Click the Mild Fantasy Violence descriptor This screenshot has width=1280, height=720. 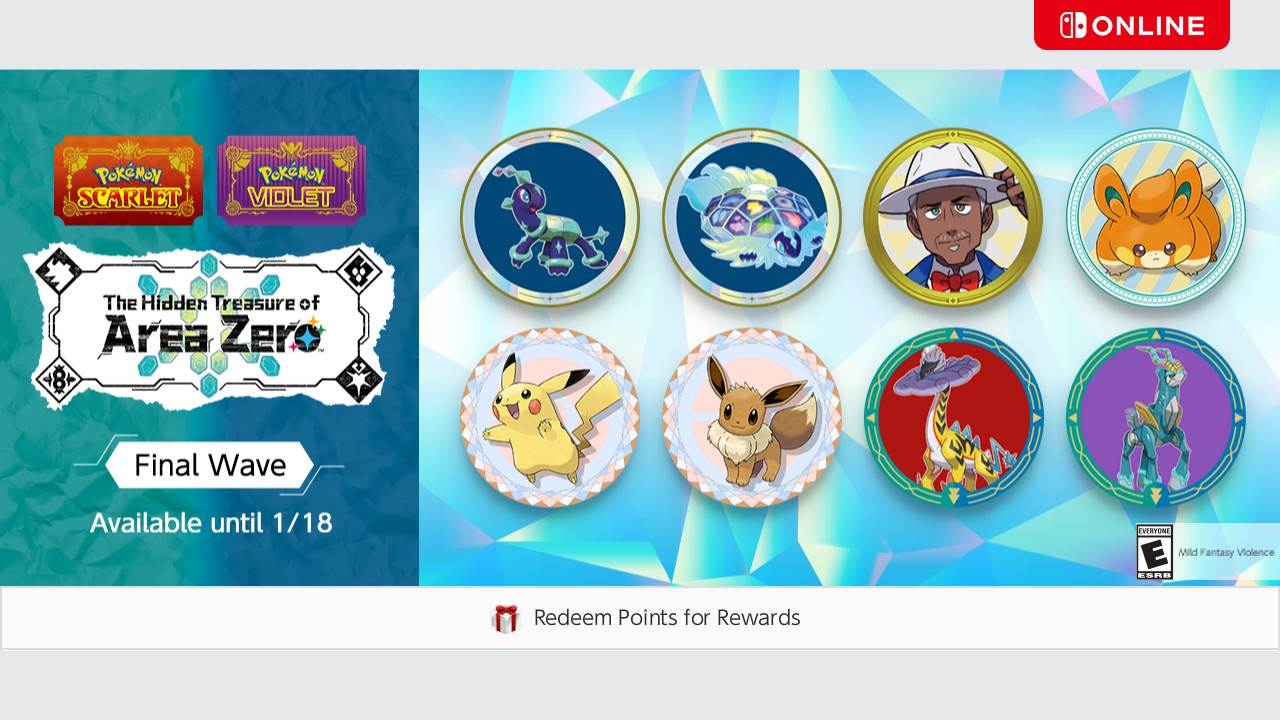1226,552
